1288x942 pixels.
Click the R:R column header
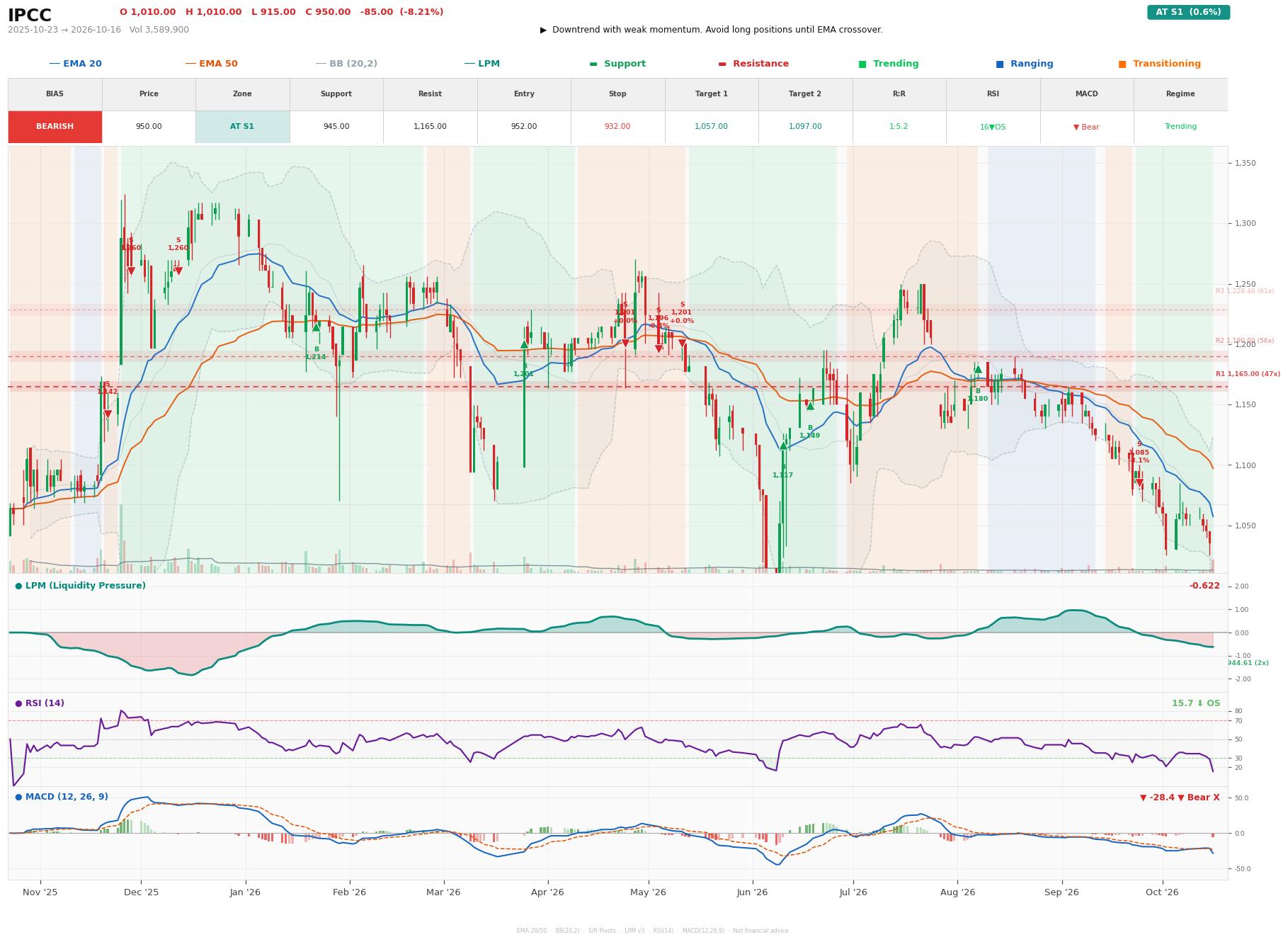coord(899,94)
